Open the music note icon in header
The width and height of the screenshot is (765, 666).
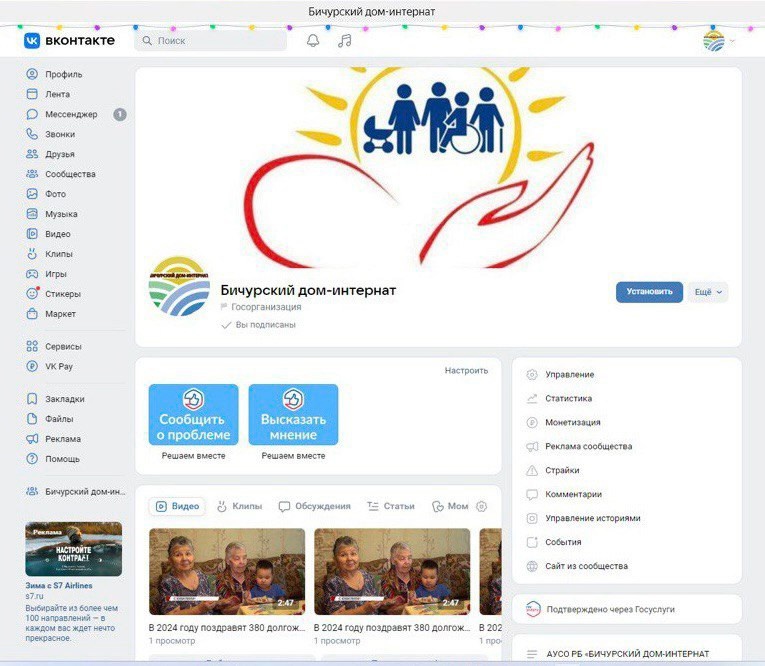click(x=344, y=40)
